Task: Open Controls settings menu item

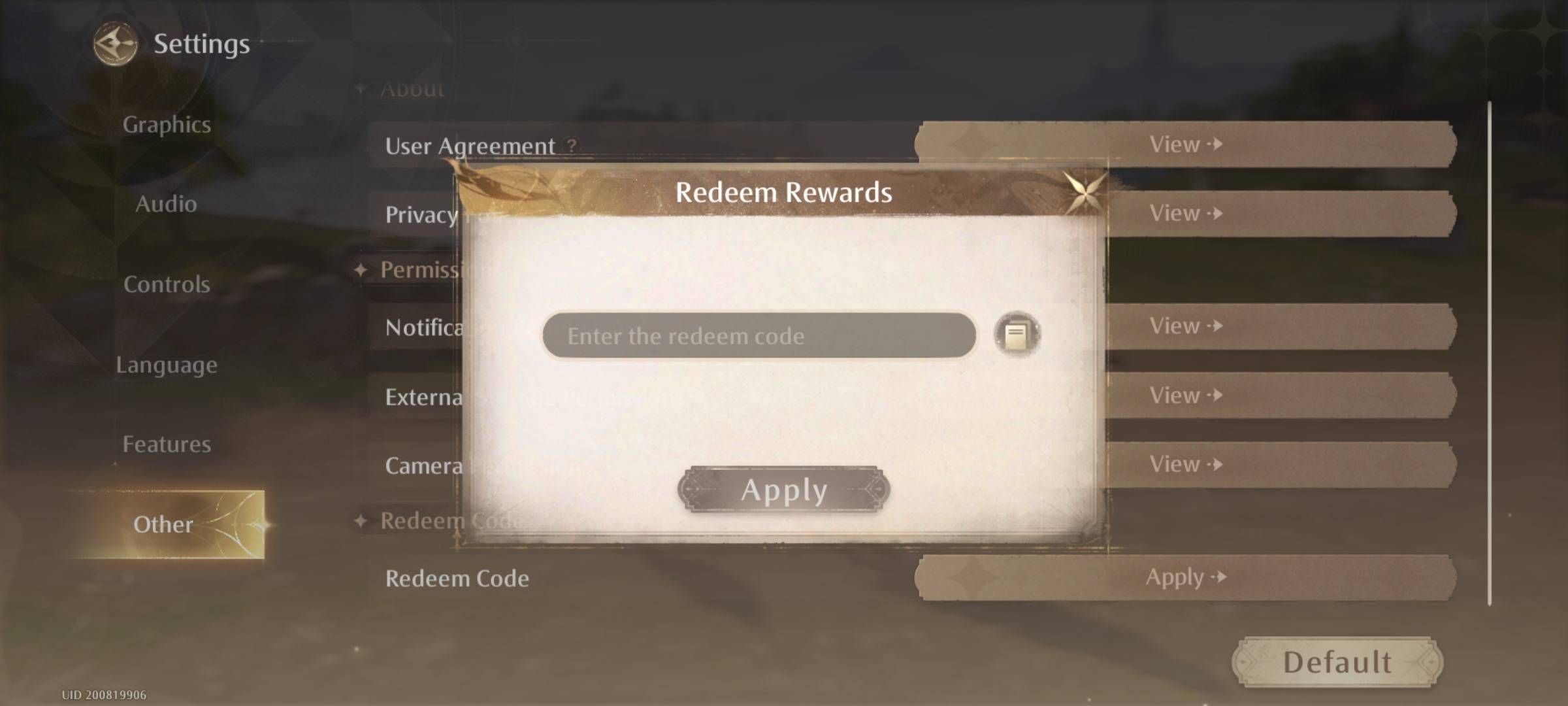Action: tap(166, 283)
